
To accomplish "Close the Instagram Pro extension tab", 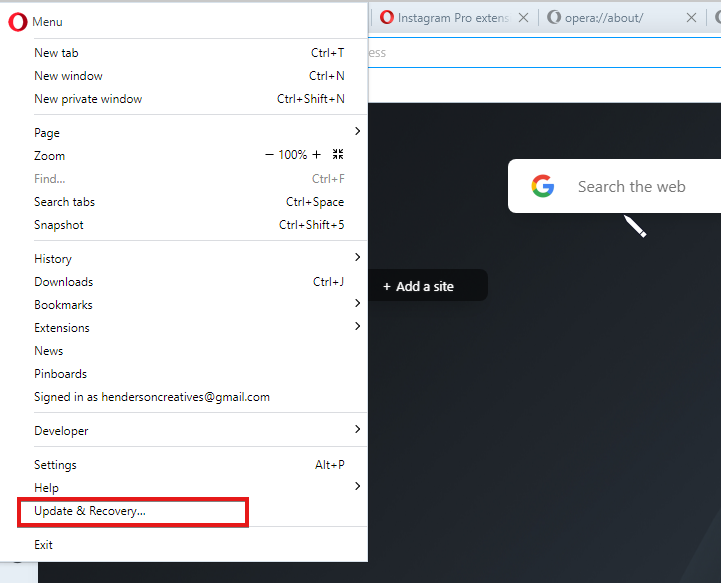I will [523, 18].
